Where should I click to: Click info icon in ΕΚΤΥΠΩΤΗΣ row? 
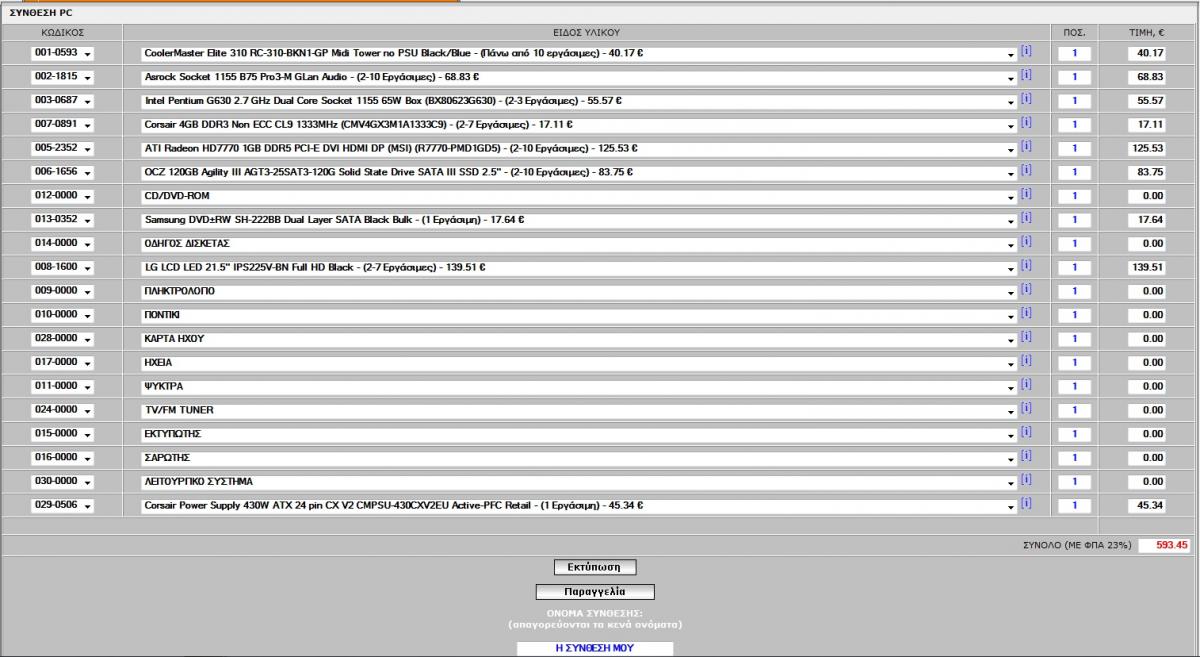[x=1026, y=432]
